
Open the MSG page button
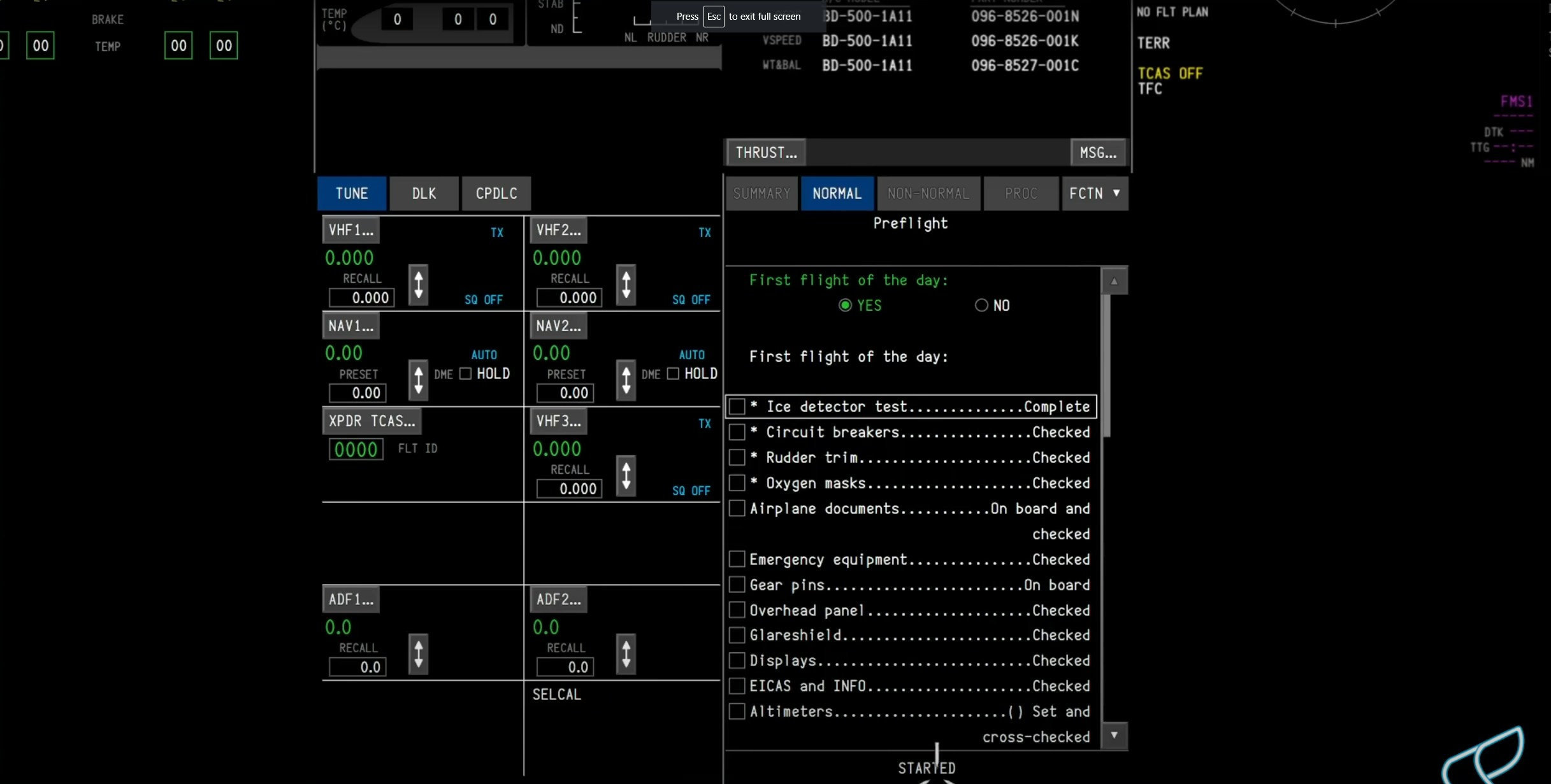pyautogui.click(x=1097, y=153)
